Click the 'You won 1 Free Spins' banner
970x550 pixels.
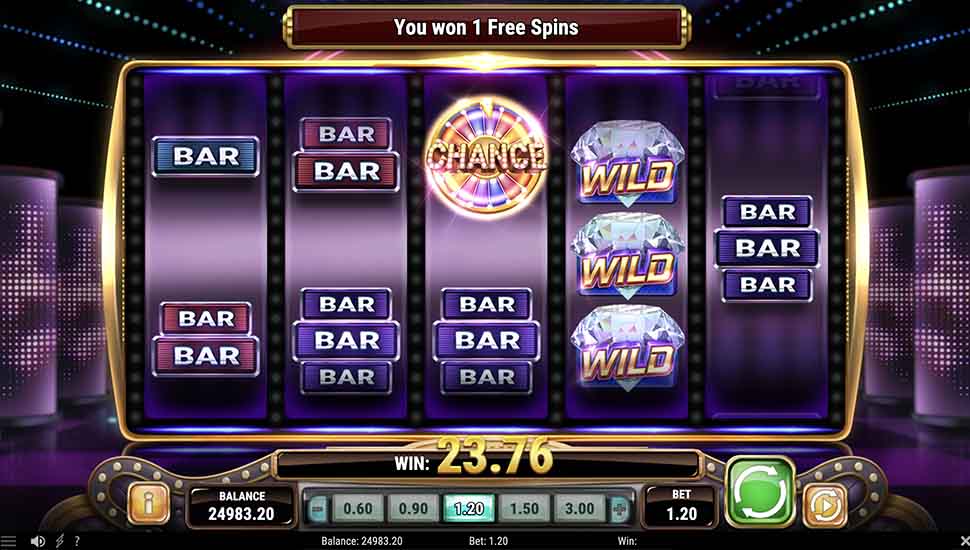coord(486,27)
